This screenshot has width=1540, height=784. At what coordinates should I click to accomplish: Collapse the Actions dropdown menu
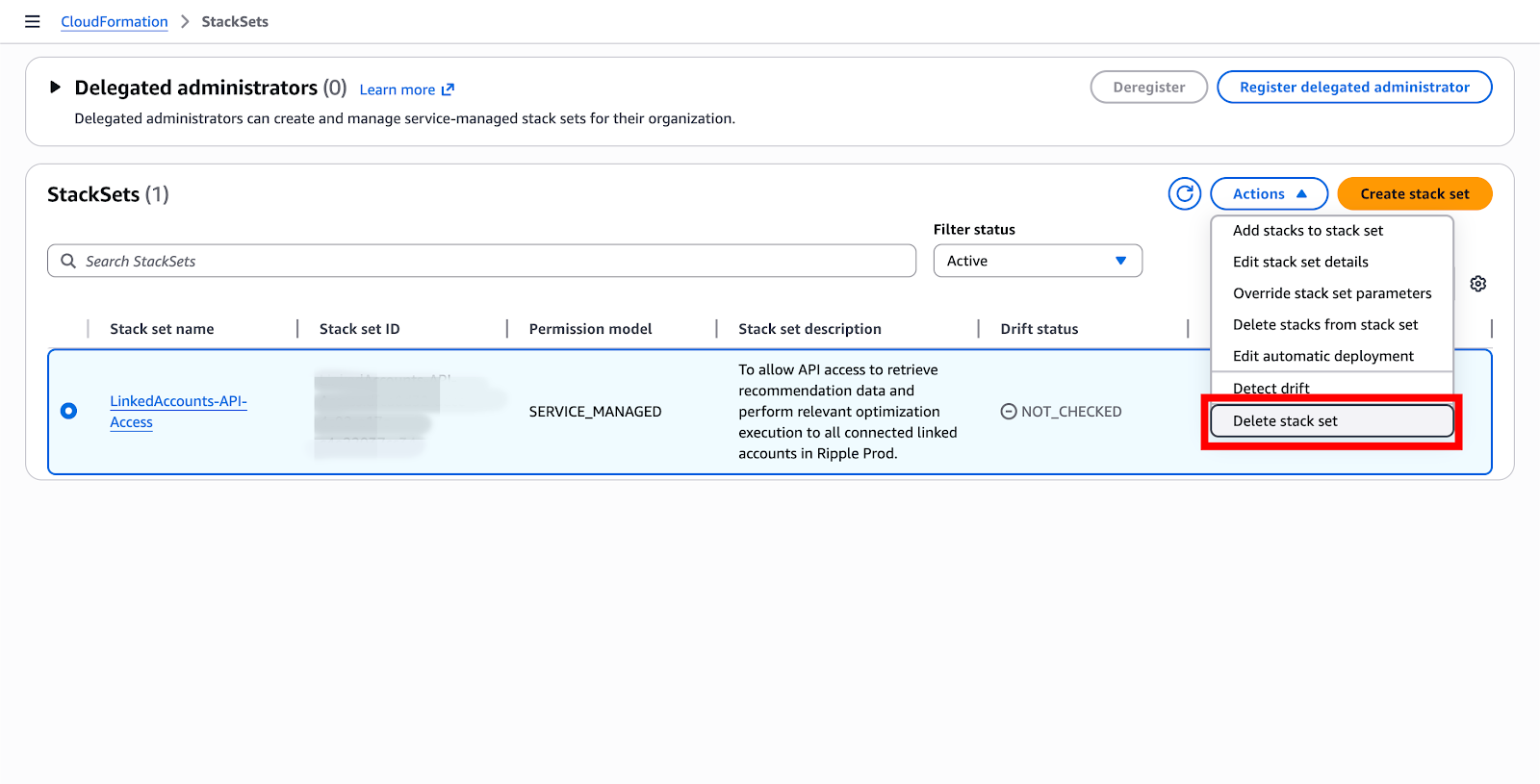coord(1269,193)
